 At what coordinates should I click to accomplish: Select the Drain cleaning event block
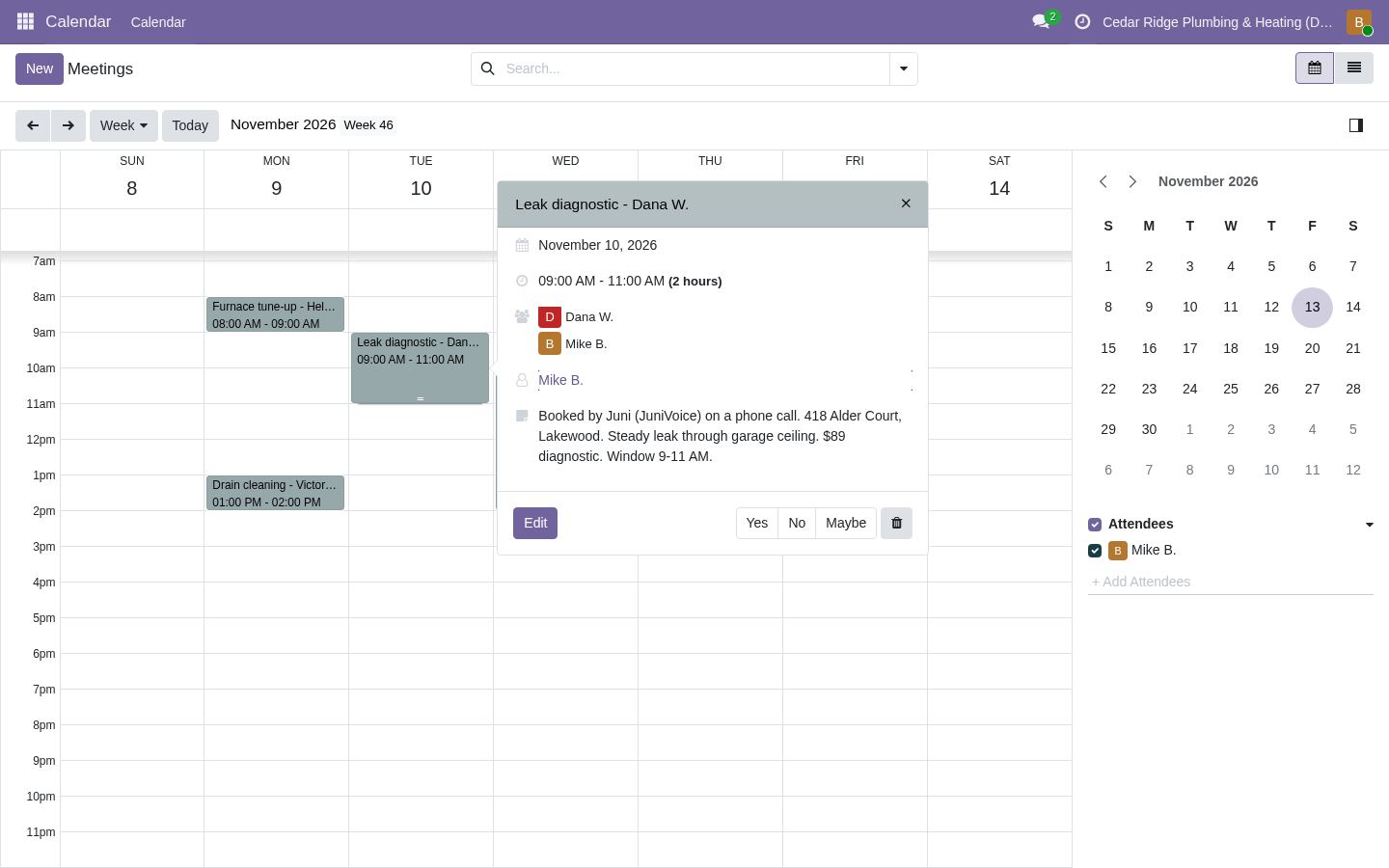click(x=275, y=493)
